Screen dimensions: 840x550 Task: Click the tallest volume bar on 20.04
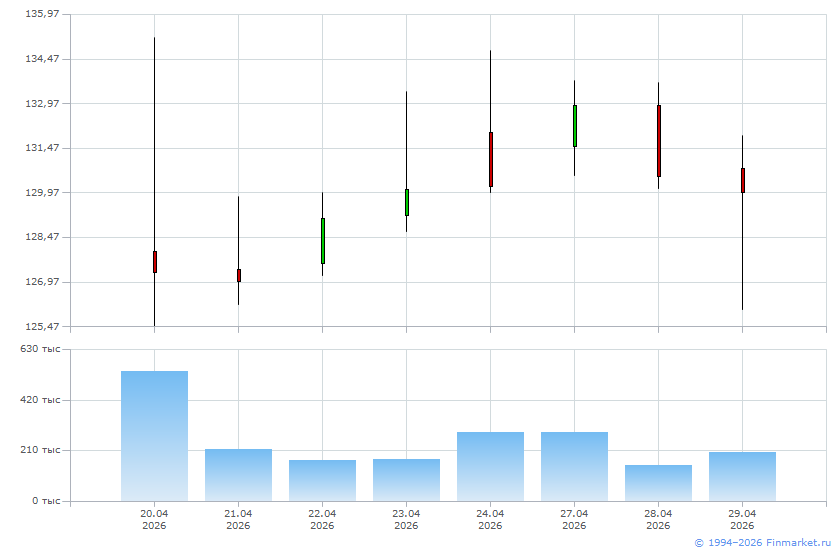154,436
